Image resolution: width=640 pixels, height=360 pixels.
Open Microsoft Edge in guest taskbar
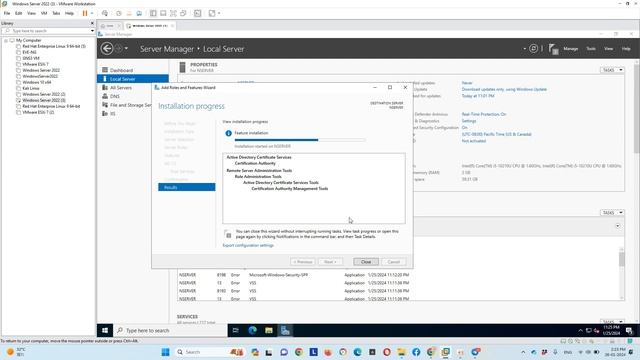pyautogui.click(x=253, y=330)
